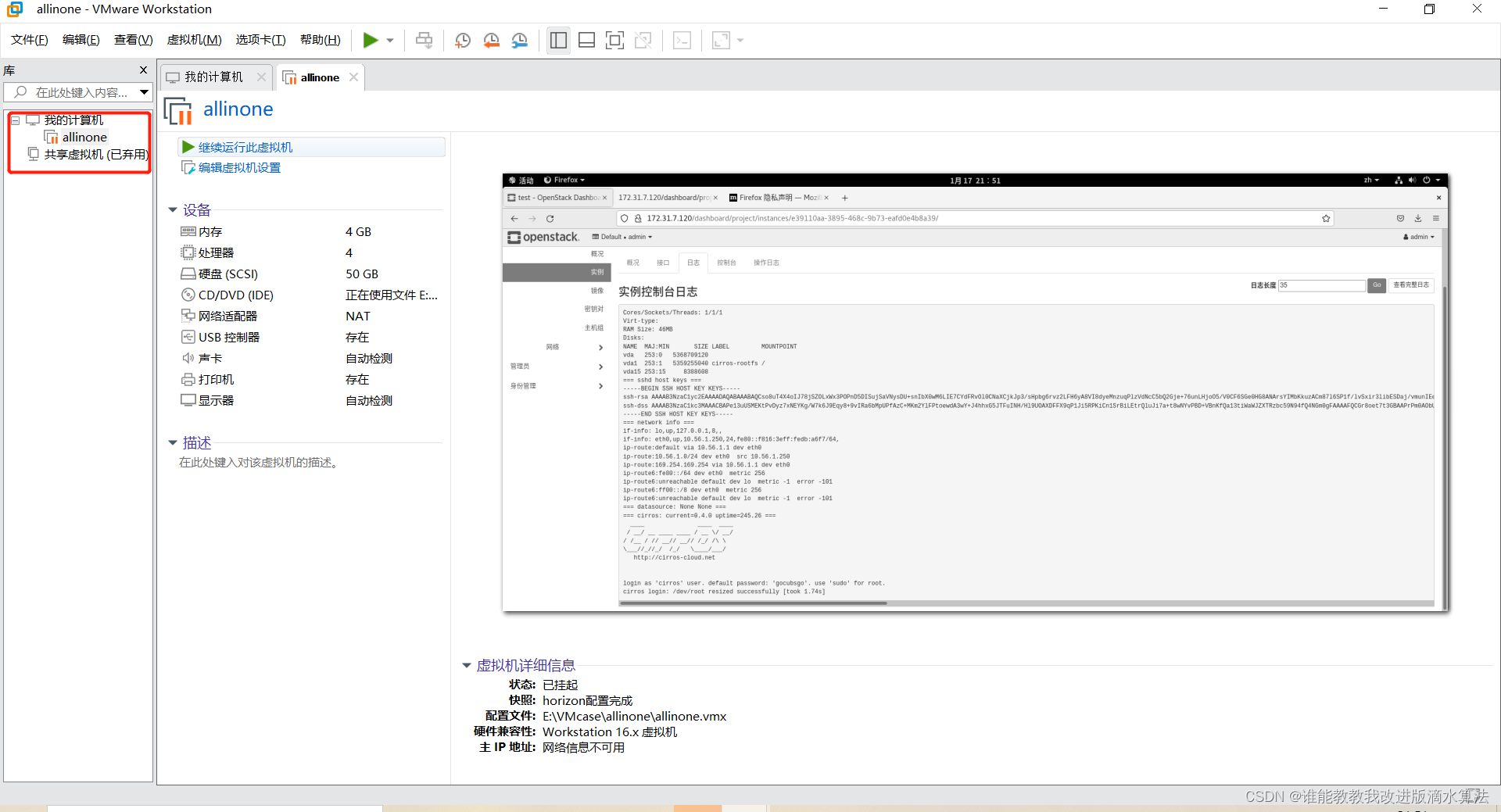Click the 查看完整日志 button
1501x812 pixels.
click(x=1411, y=285)
